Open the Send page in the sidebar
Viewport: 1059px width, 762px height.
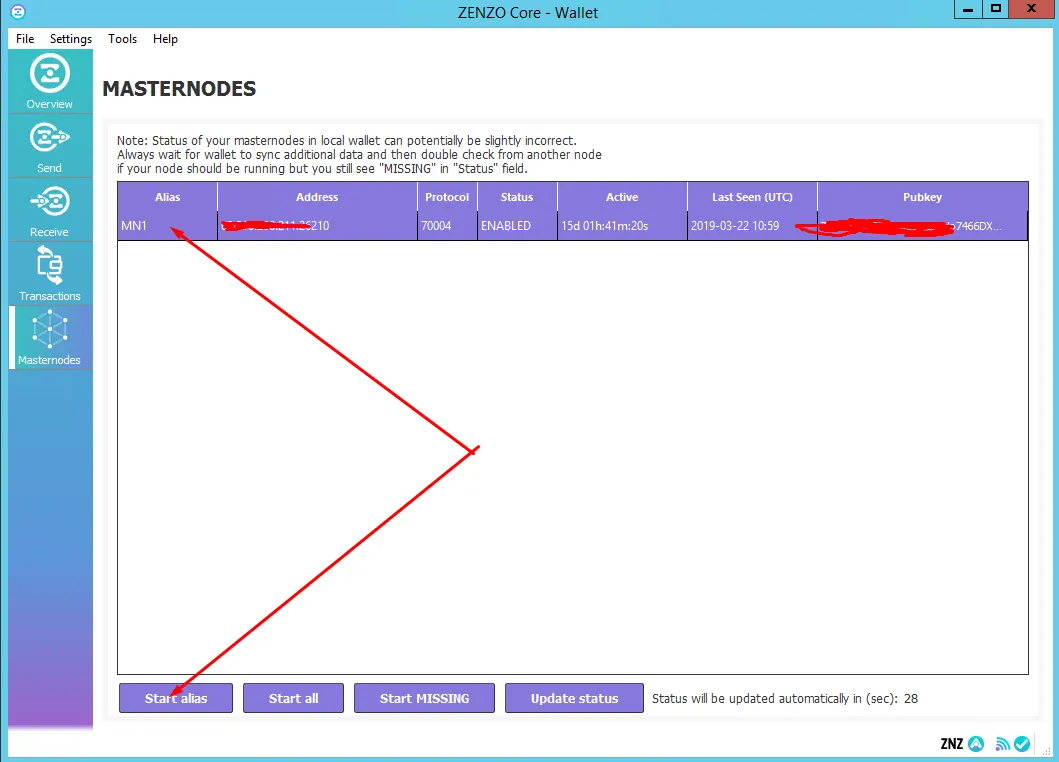(50, 146)
